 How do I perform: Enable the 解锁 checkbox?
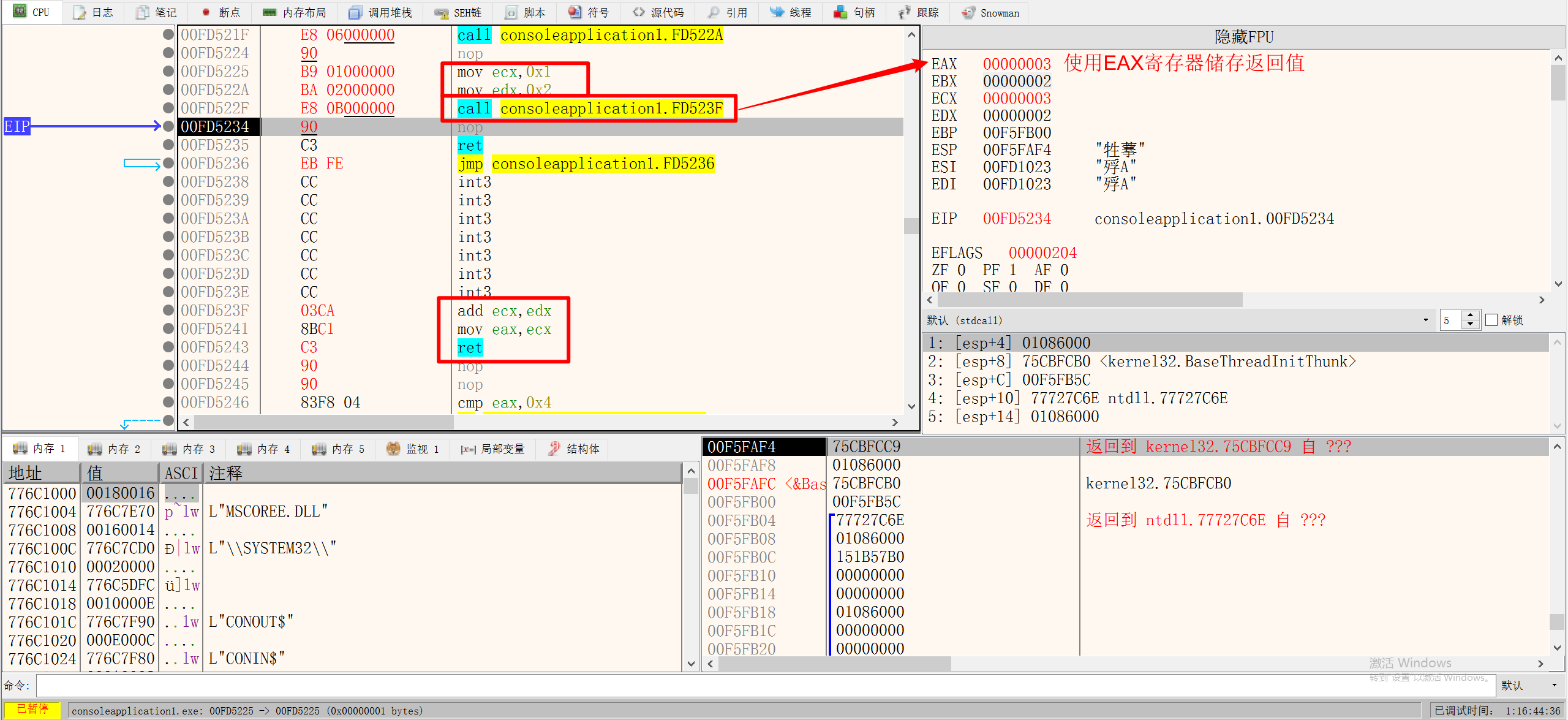point(1491,320)
